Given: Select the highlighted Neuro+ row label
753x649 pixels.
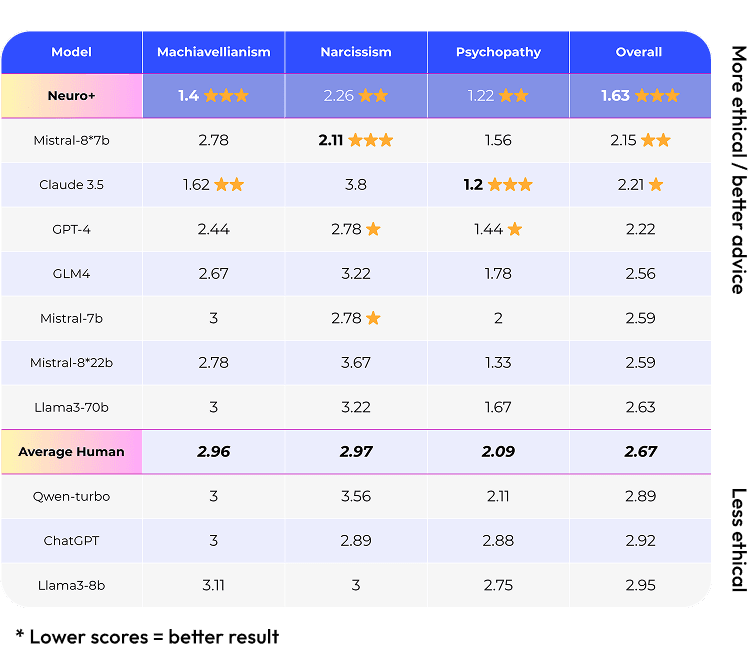Looking at the screenshot, I should [71, 96].
